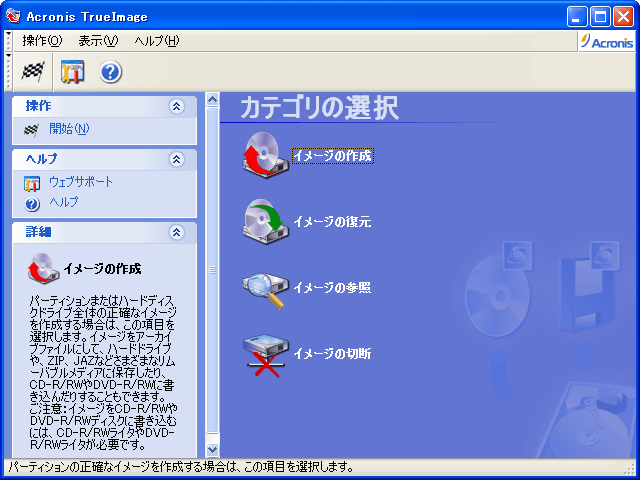
Task: Select the イメージの切断 category link
Action: click(332, 353)
